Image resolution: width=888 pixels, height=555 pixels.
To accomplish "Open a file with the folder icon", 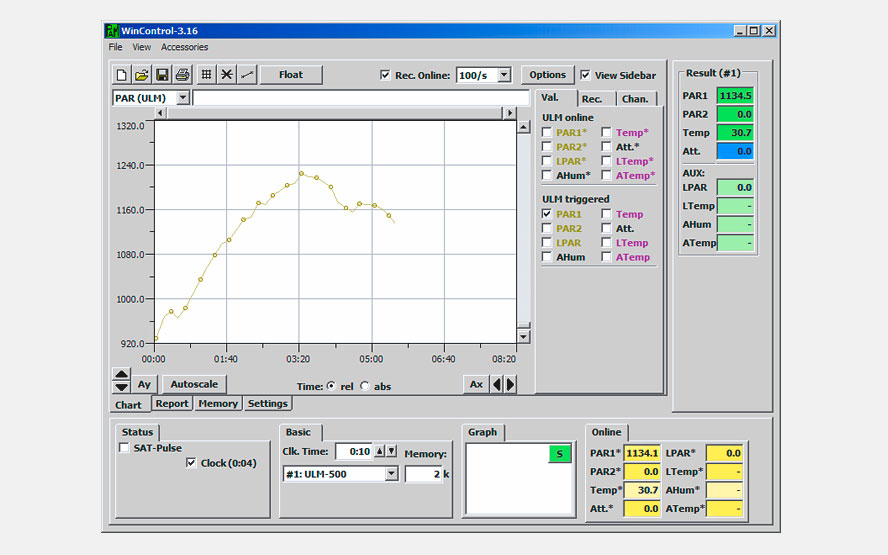I will [x=142, y=75].
